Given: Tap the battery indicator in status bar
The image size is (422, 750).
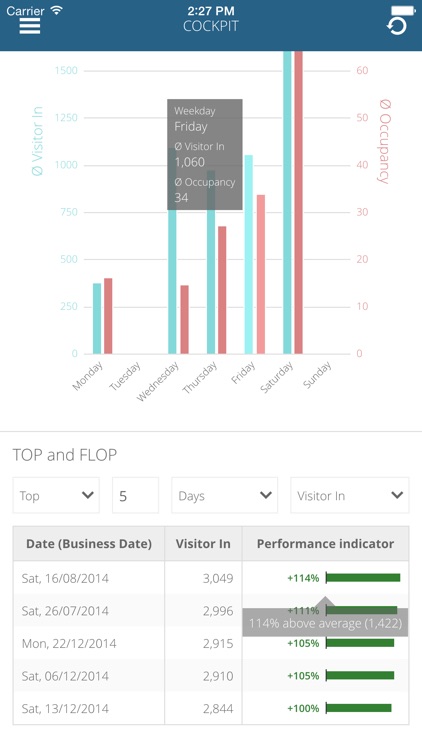Looking at the screenshot, I should tap(403, 10).
